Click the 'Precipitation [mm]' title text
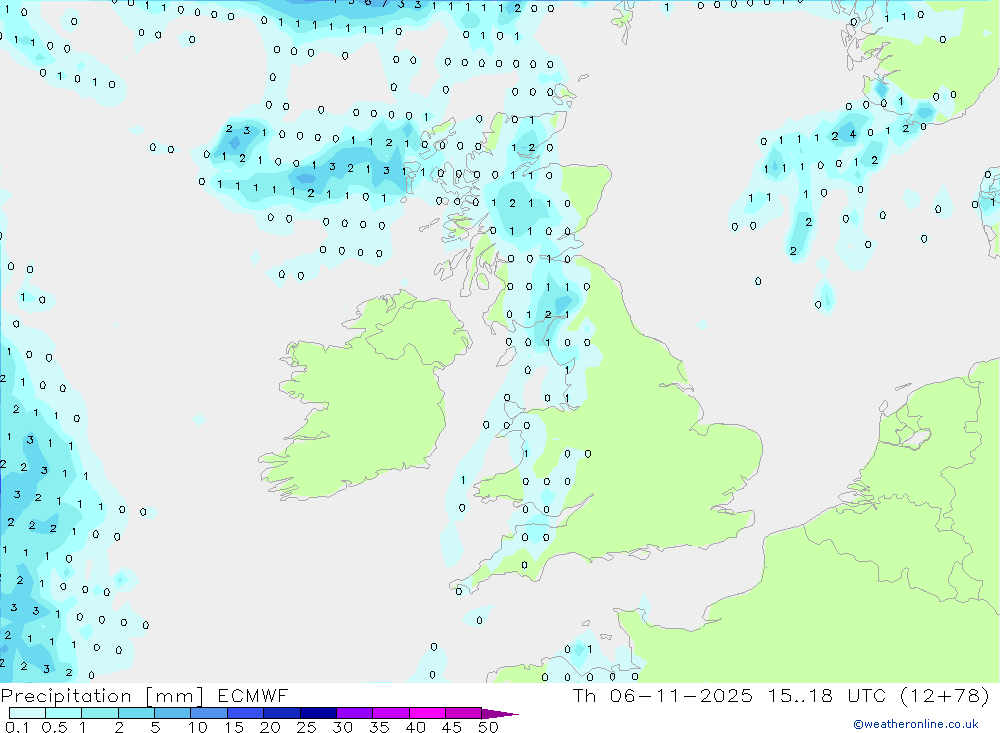The height and width of the screenshot is (733, 1000). pos(103,696)
